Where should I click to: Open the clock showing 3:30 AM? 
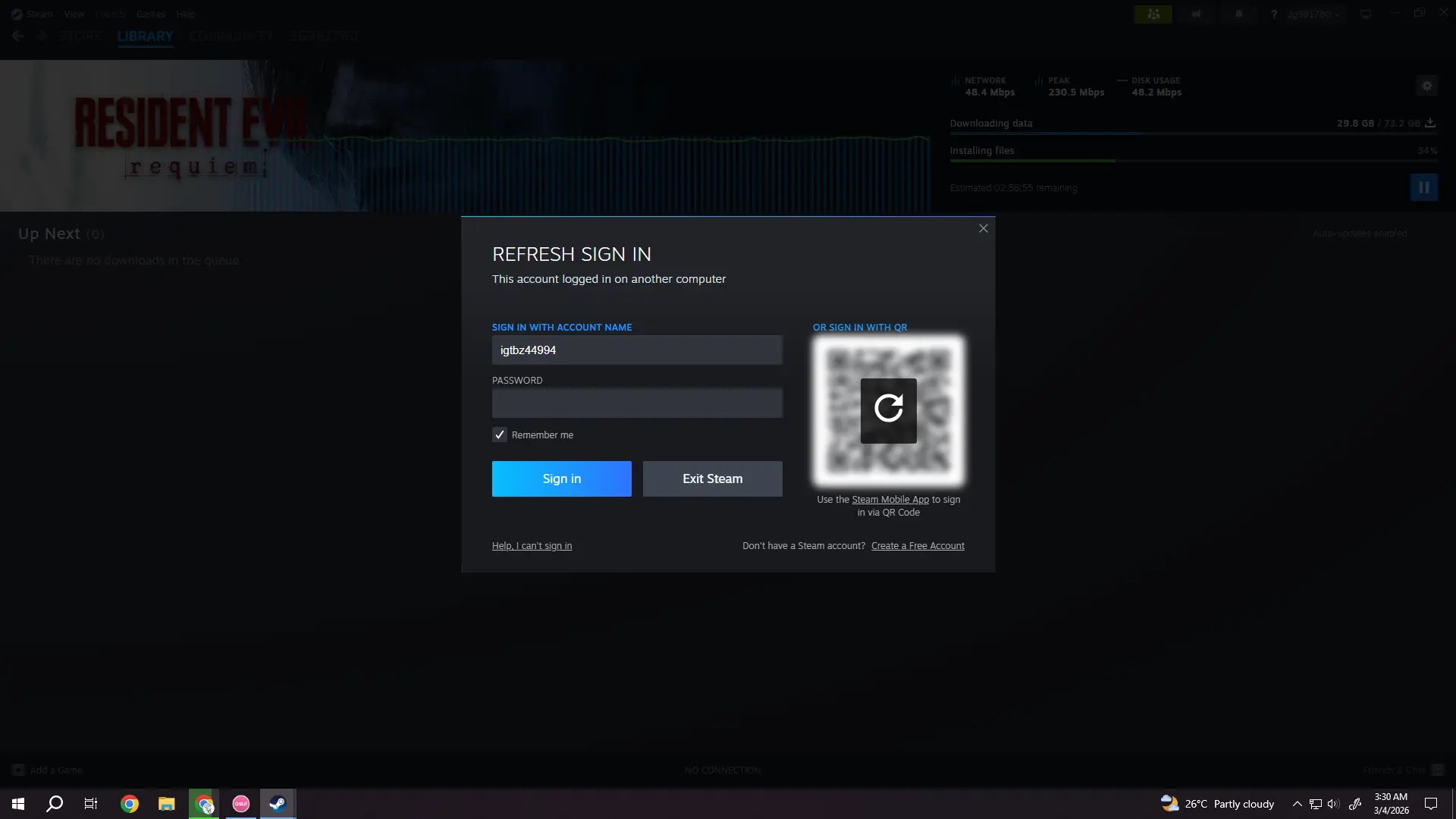pyautogui.click(x=1391, y=804)
